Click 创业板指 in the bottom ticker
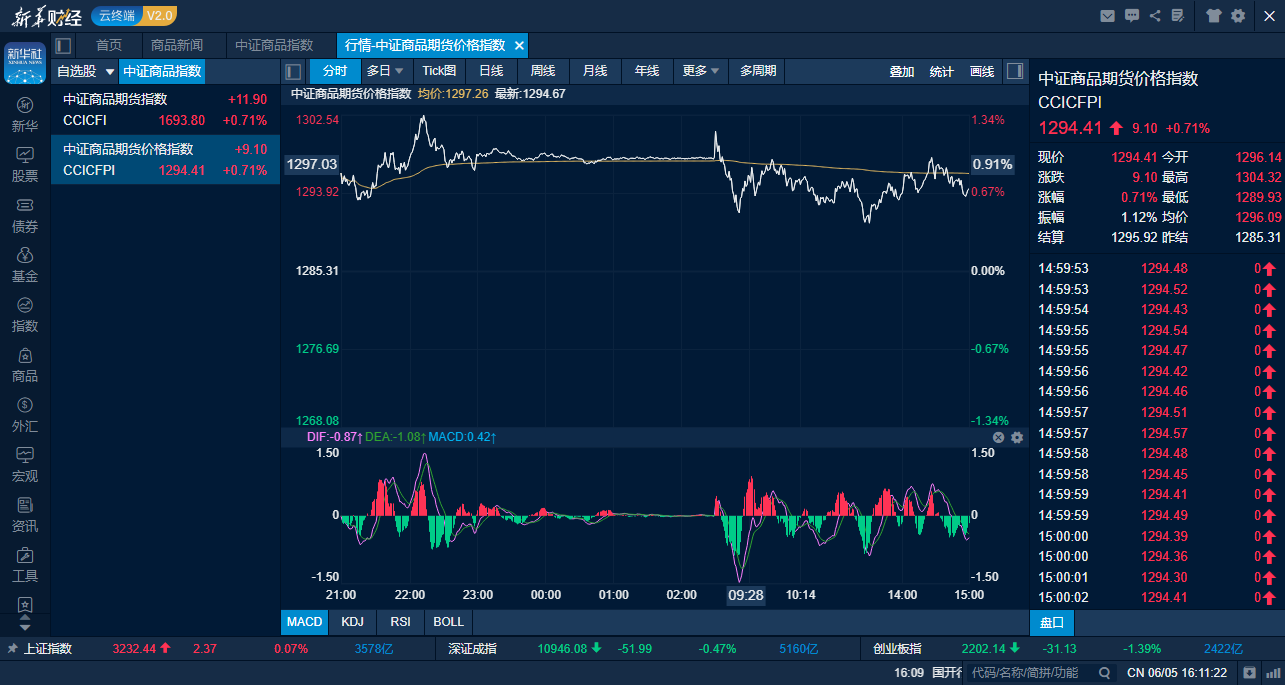The height and width of the screenshot is (685, 1285). click(x=897, y=648)
